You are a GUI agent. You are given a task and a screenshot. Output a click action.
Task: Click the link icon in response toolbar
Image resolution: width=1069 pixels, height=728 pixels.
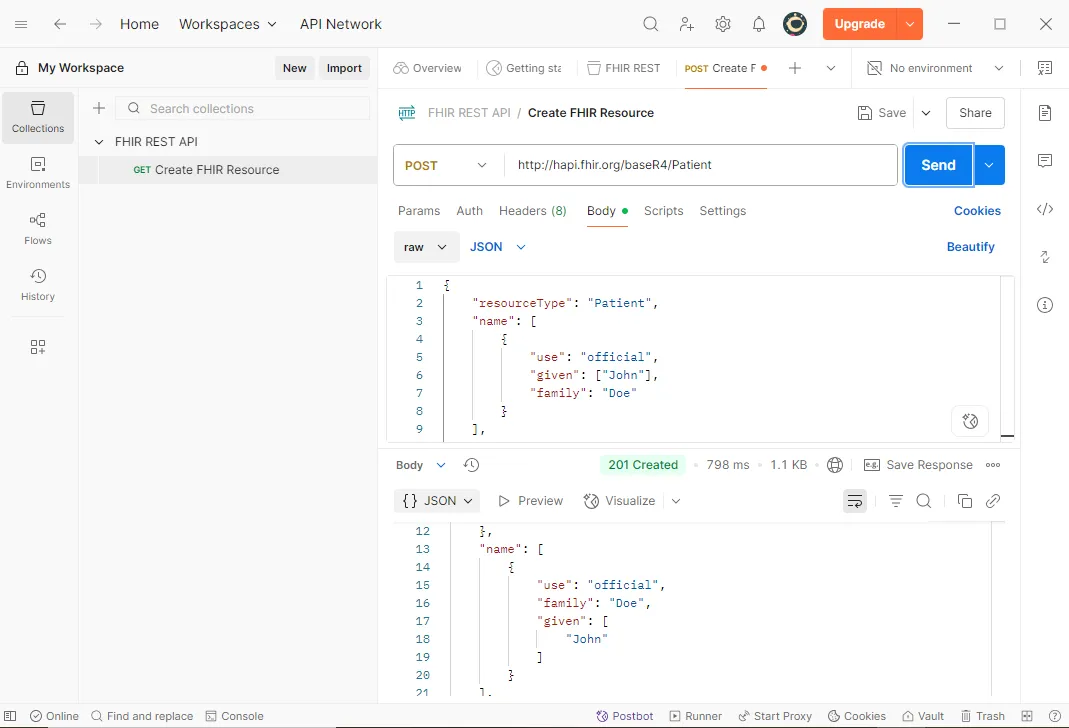coord(993,501)
